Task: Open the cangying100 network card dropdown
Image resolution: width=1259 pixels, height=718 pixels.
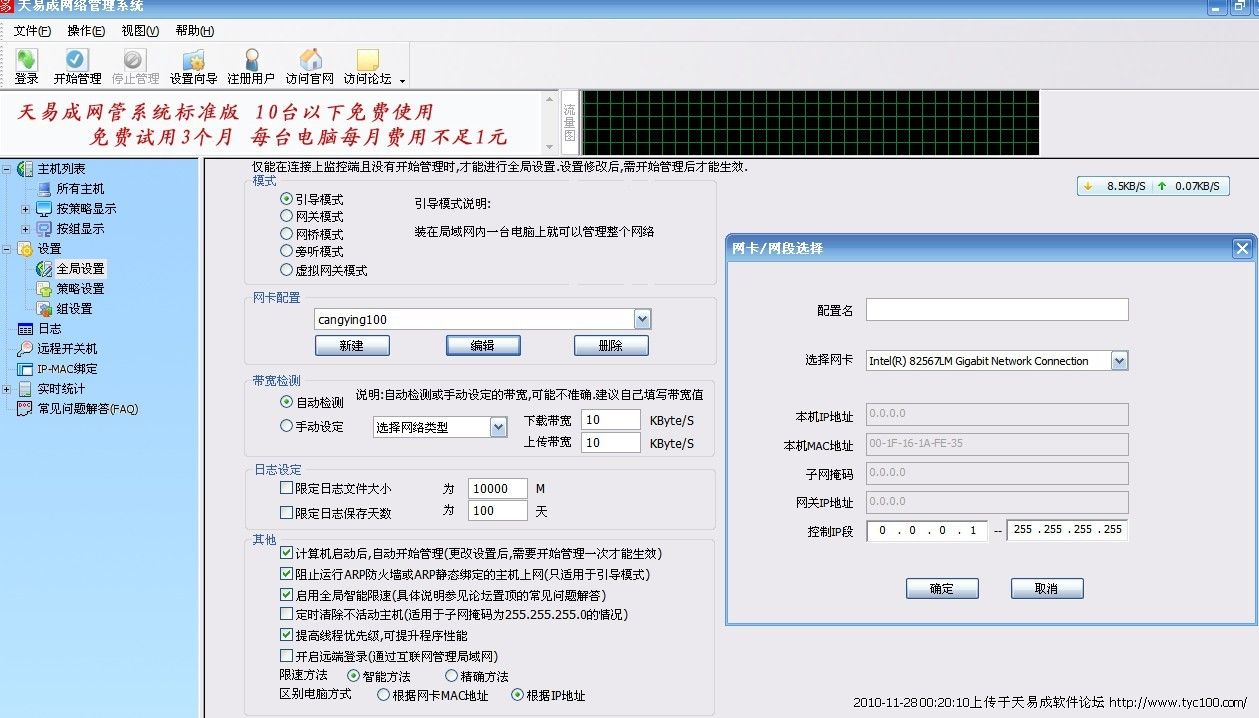Action: click(x=642, y=319)
